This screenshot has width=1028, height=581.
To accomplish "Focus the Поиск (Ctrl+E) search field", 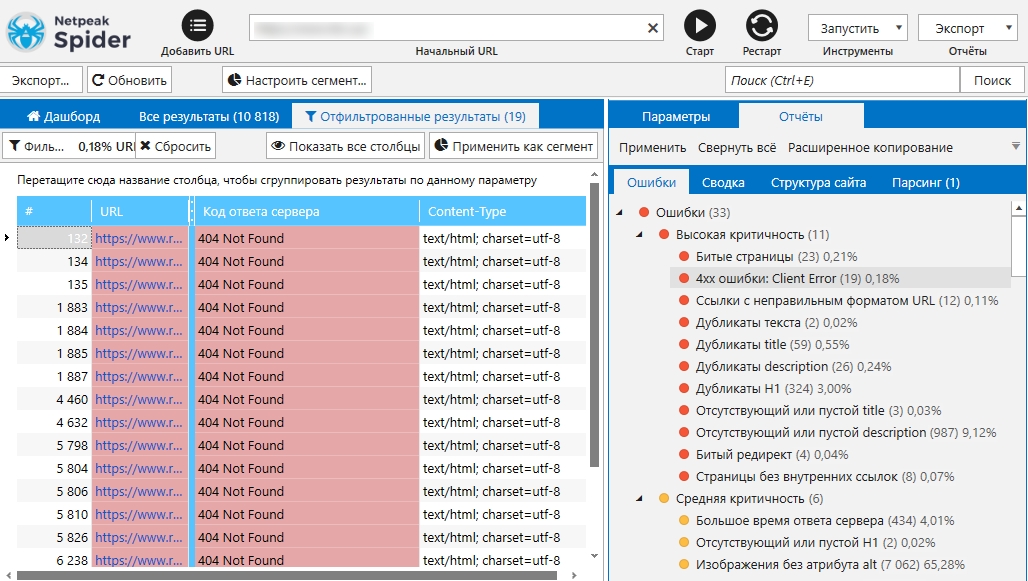I will 841,80.
